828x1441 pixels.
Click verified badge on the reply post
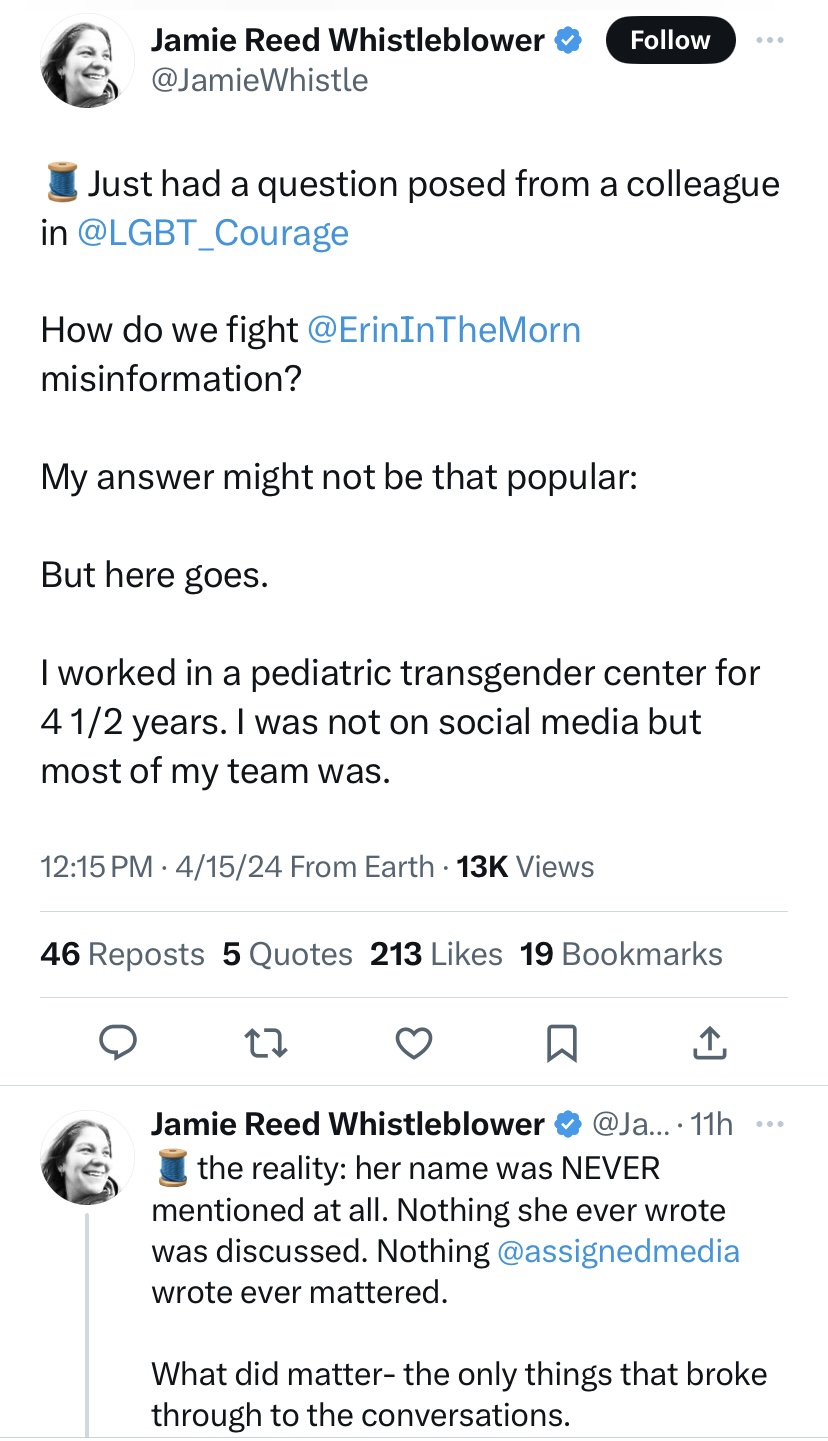pos(569,1125)
